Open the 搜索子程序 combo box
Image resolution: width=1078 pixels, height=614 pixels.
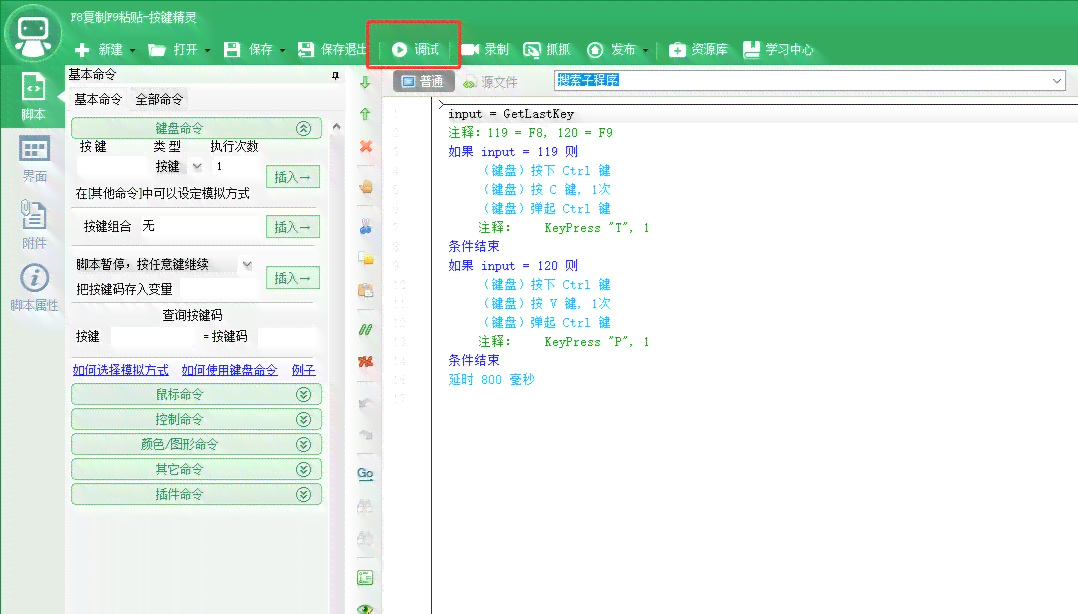pyautogui.click(x=809, y=81)
